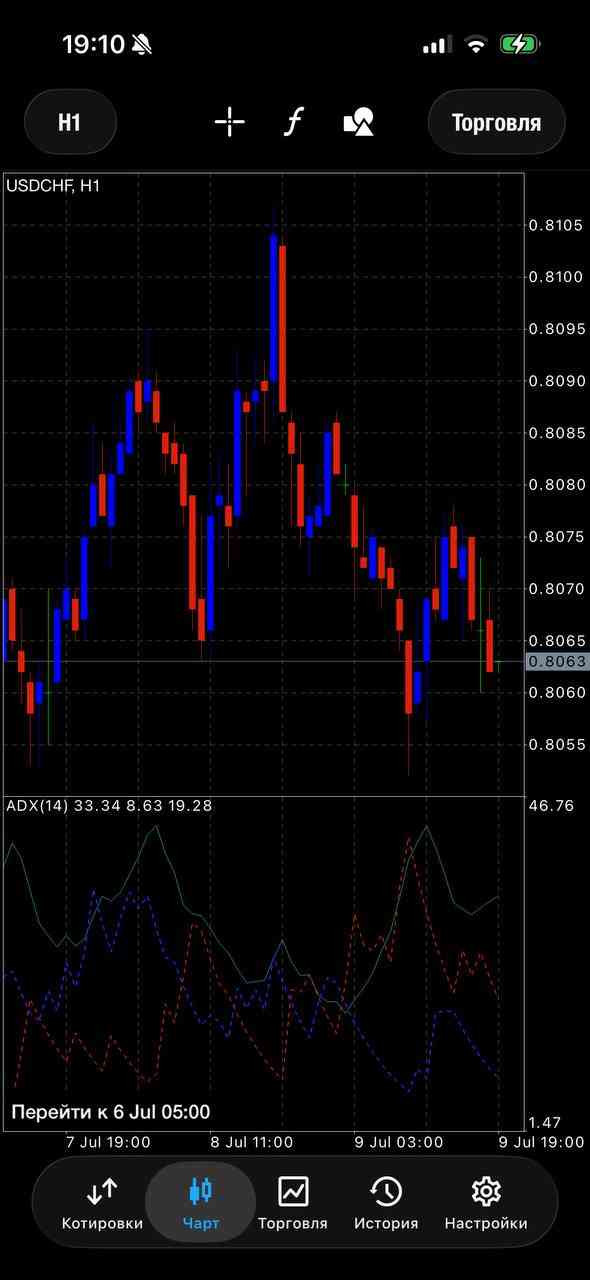
Task: Activate the crosshair tool
Action: 230,123
